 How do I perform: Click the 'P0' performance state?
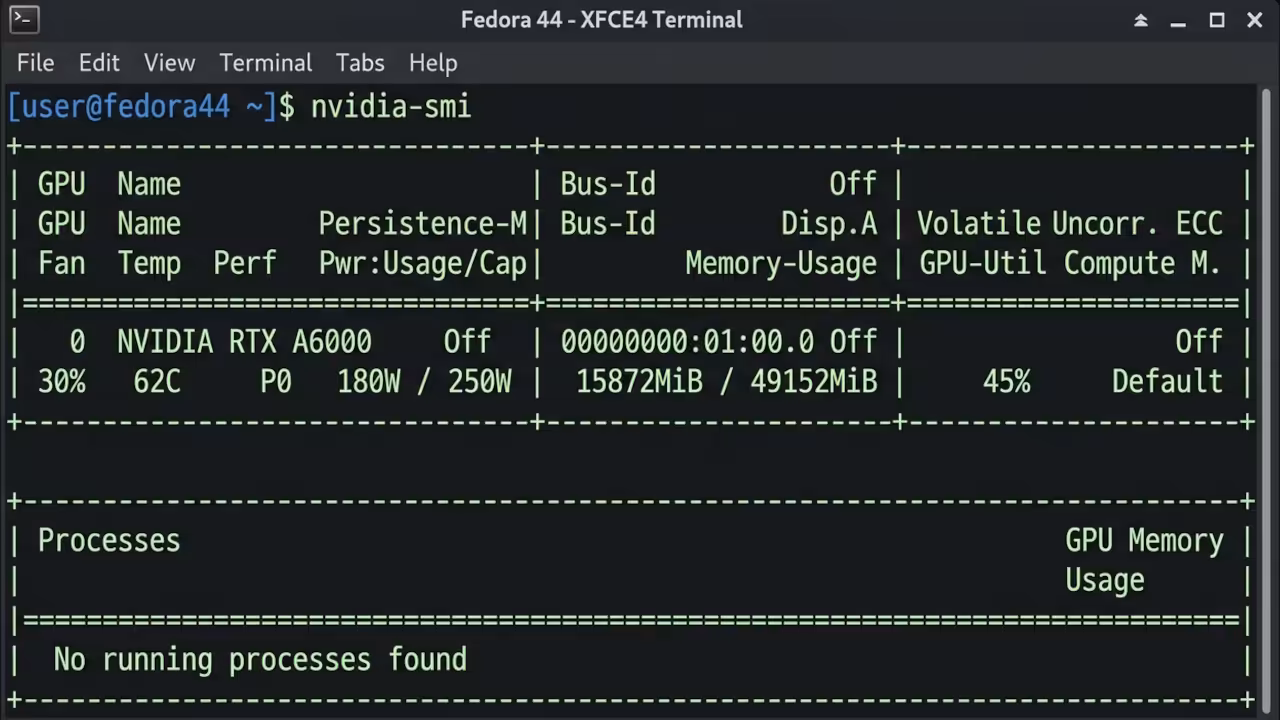point(276,382)
